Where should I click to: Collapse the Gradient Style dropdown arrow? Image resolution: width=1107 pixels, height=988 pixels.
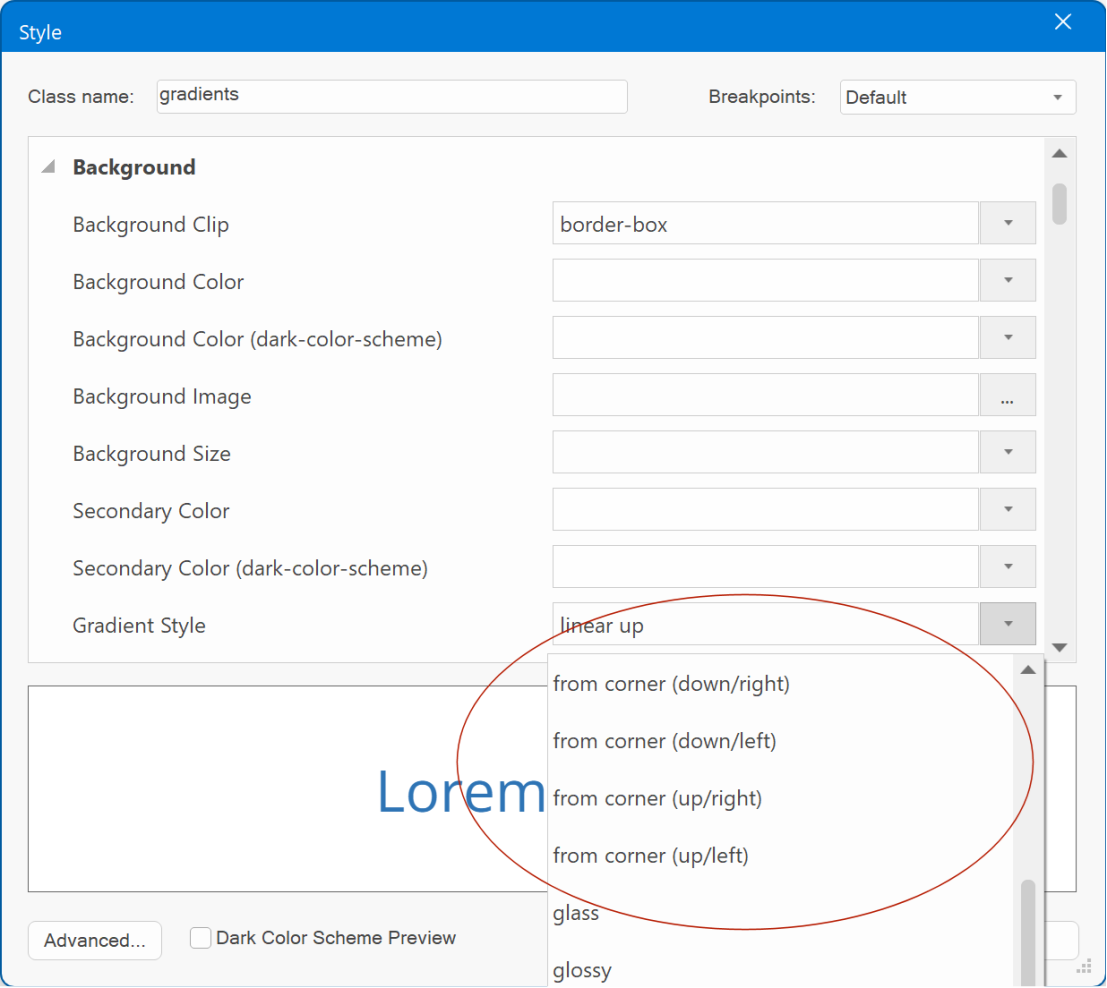coord(1007,624)
